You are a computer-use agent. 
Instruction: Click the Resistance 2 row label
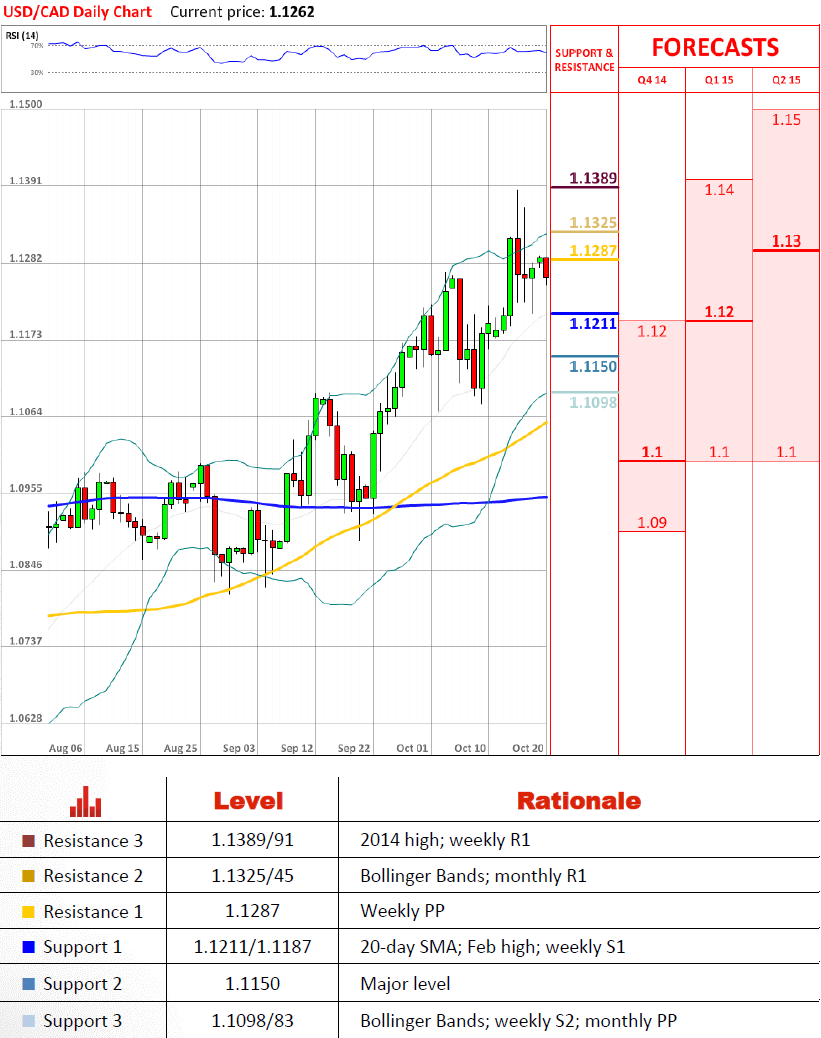click(93, 876)
